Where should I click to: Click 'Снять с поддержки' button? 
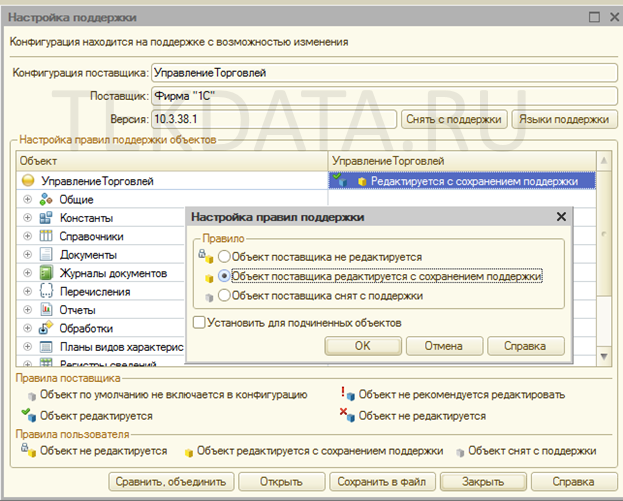pyautogui.click(x=454, y=119)
